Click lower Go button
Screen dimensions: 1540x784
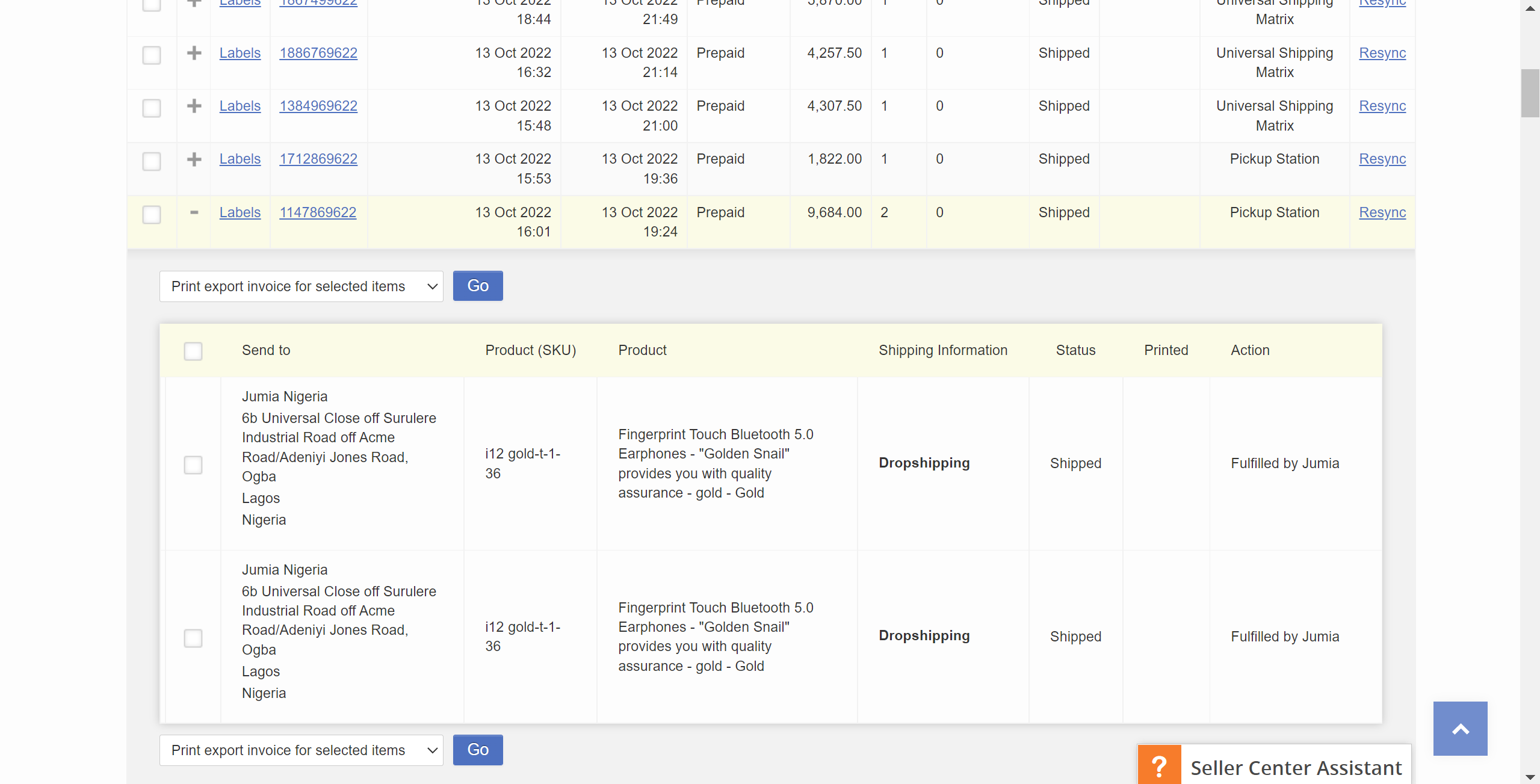(478, 750)
